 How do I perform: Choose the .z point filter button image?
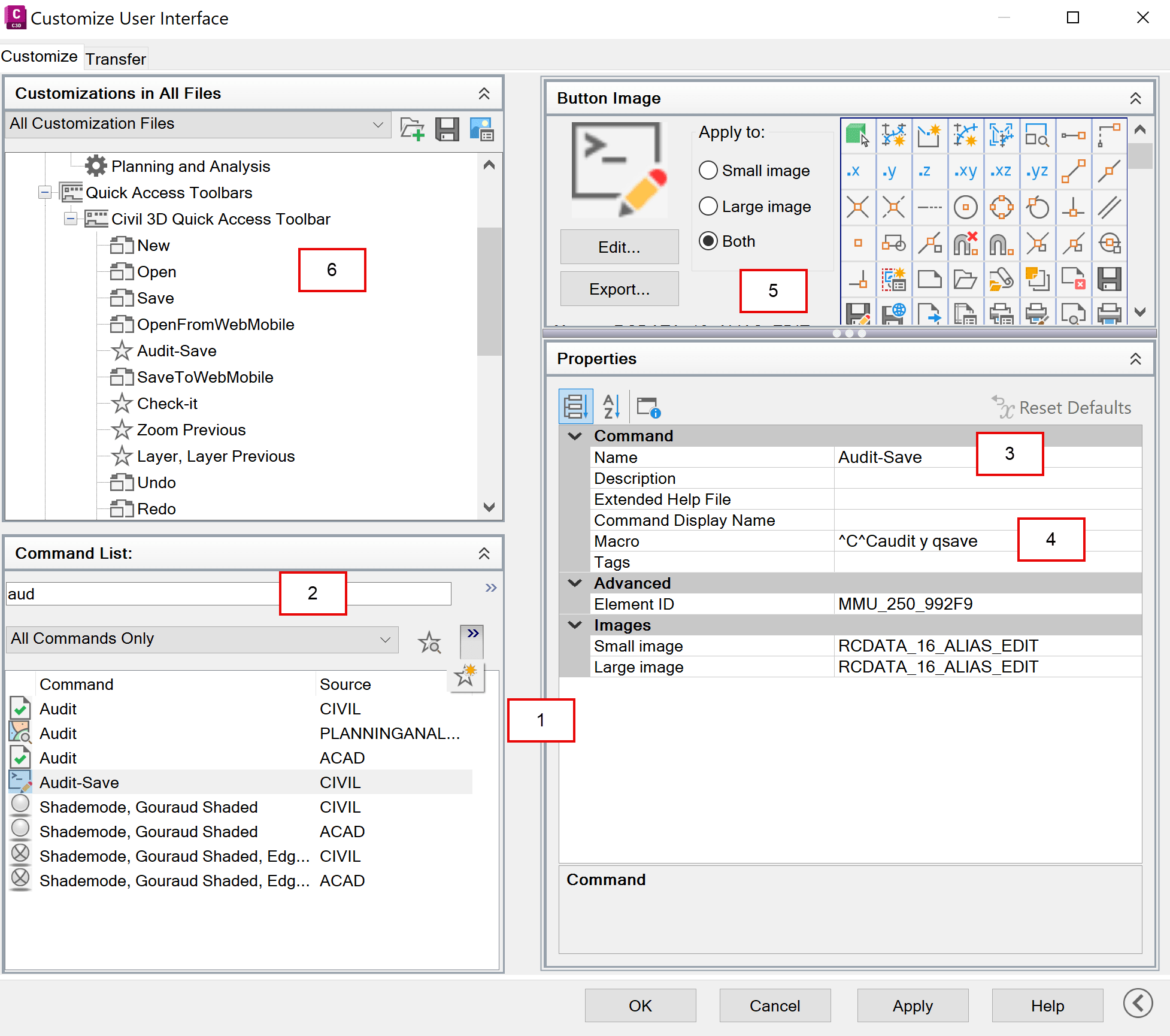click(929, 171)
